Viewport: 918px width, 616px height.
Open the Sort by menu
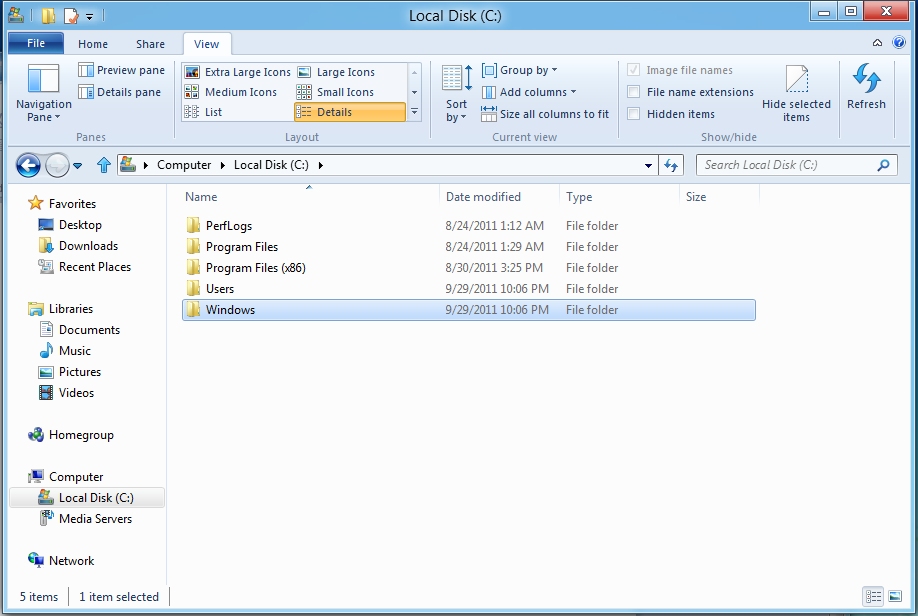tap(457, 94)
